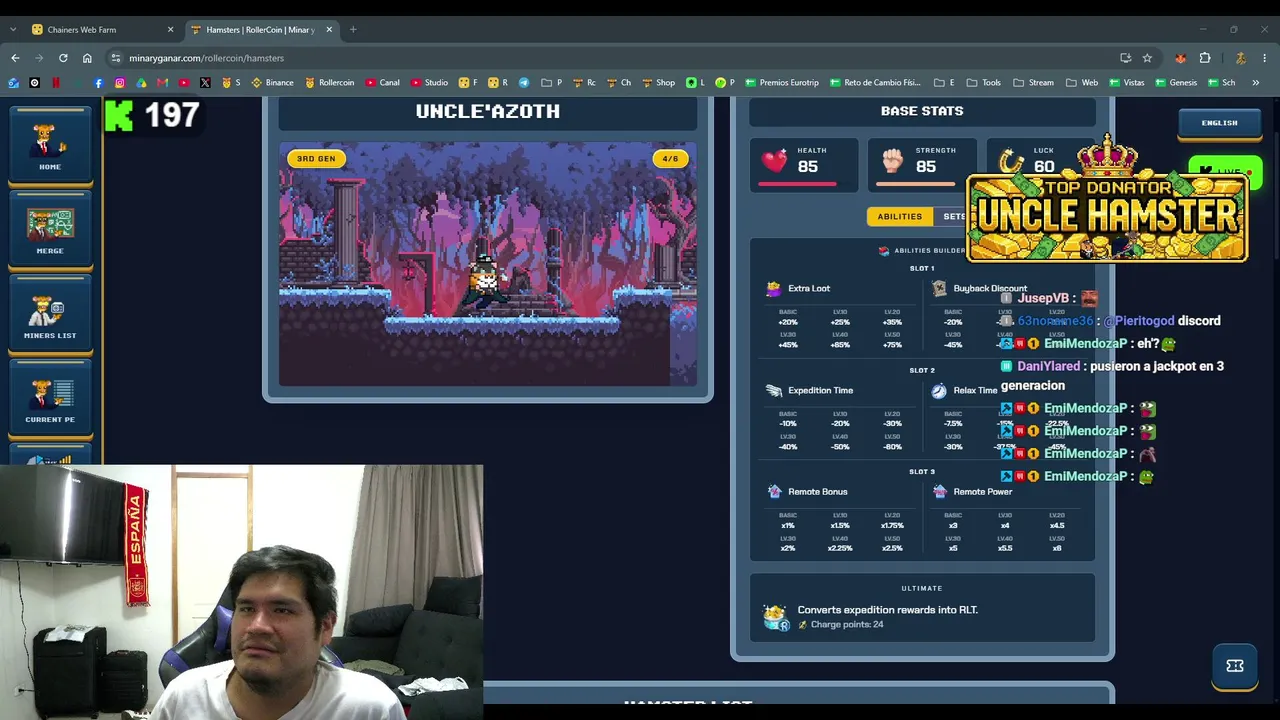Click the Remote Power ability icon
The width and height of the screenshot is (1280, 720).
(x=939, y=492)
